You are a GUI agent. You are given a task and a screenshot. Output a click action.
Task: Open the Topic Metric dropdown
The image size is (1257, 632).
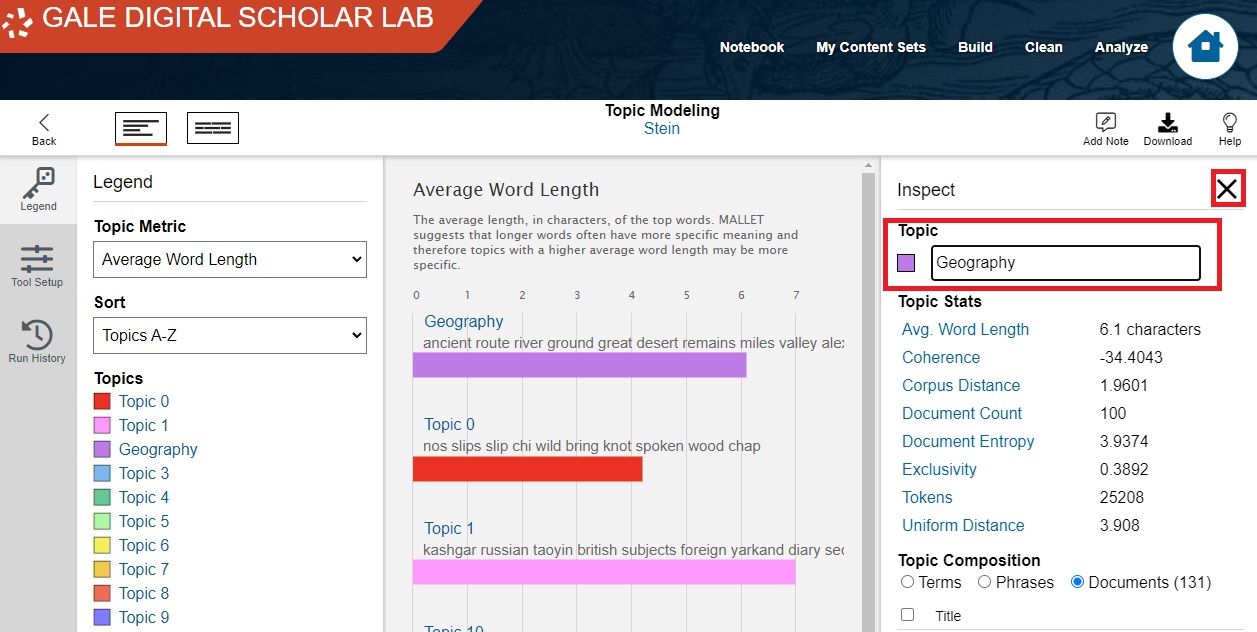point(230,259)
